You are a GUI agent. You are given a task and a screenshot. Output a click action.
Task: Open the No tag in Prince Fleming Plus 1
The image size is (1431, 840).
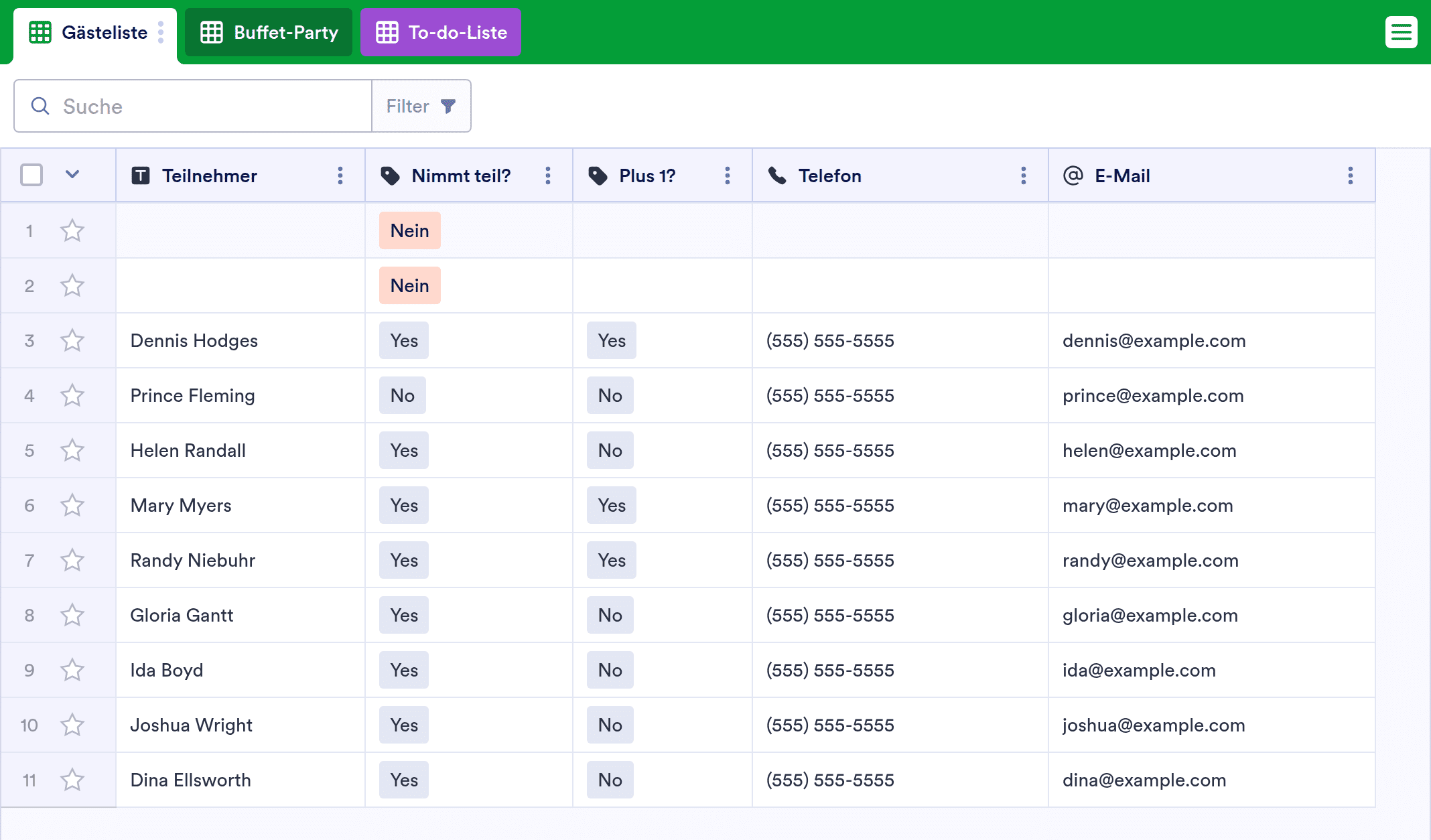point(610,395)
